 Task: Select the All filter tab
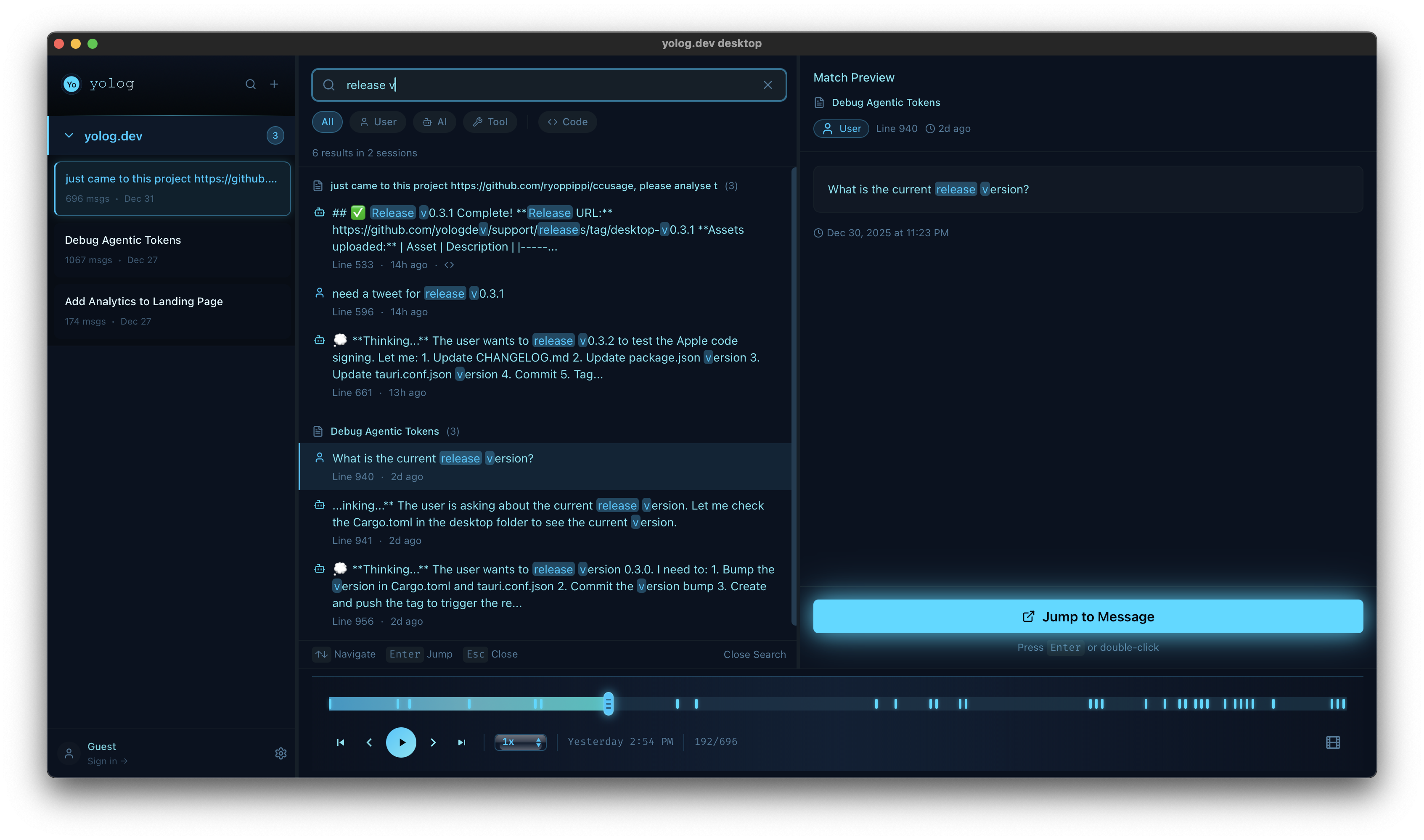click(327, 122)
